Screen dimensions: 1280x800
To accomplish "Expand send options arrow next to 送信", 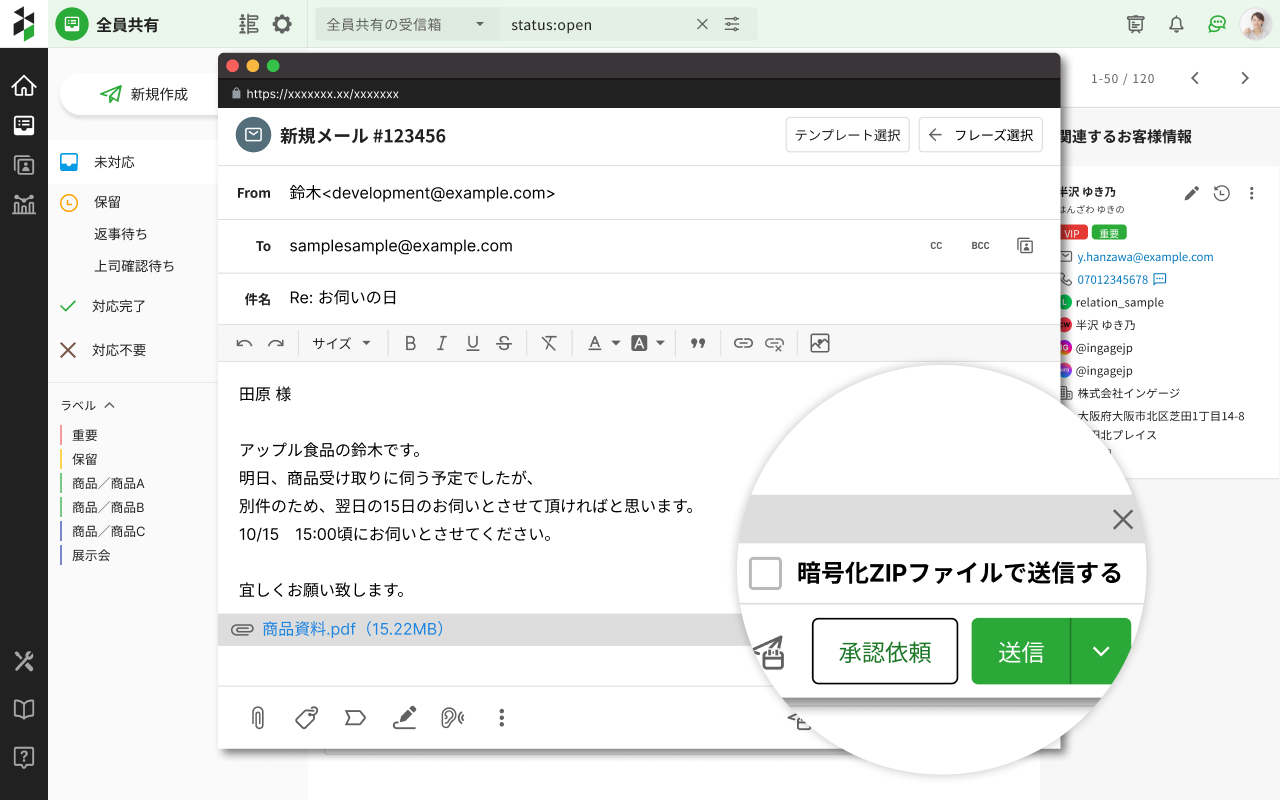I will click(1101, 651).
